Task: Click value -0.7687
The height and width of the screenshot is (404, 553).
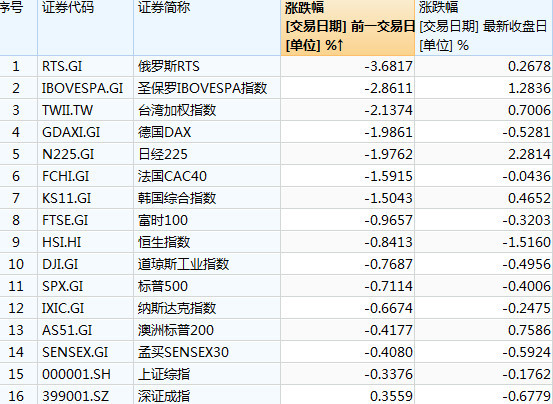Action: 388,264
